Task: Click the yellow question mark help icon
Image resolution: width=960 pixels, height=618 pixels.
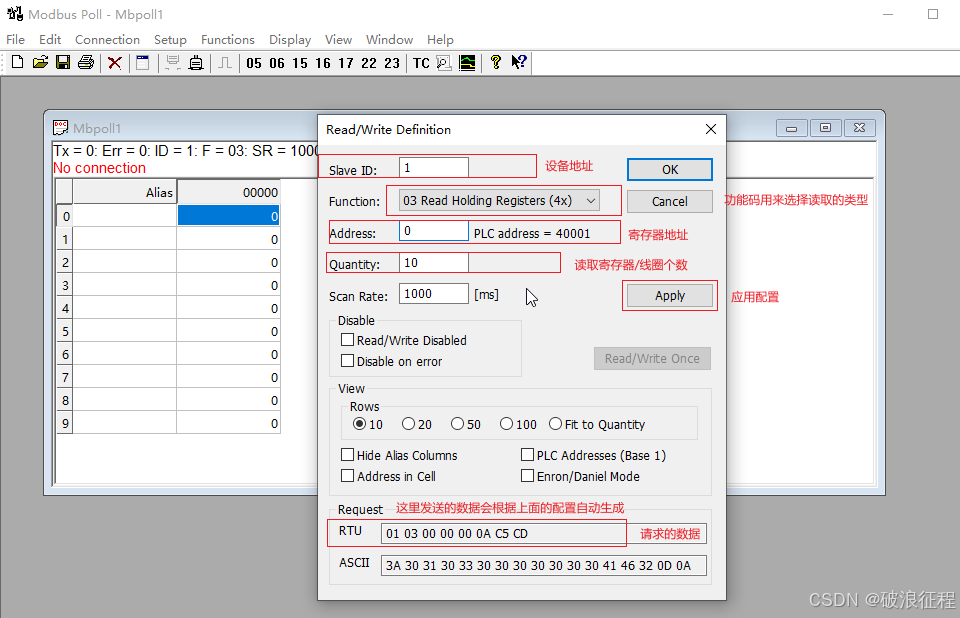Action: (496, 62)
